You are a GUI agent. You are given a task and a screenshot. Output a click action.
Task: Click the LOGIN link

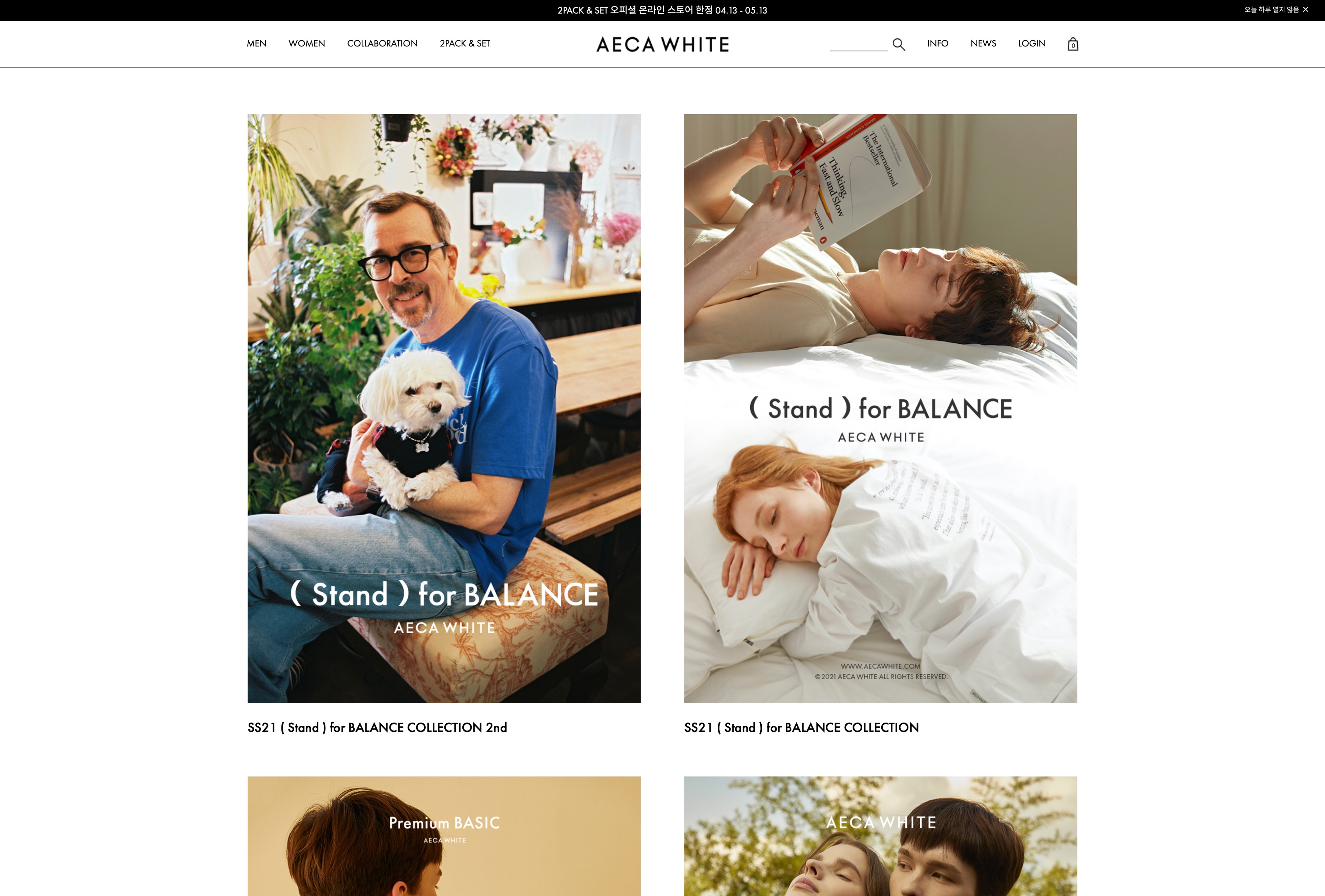pyautogui.click(x=1031, y=43)
